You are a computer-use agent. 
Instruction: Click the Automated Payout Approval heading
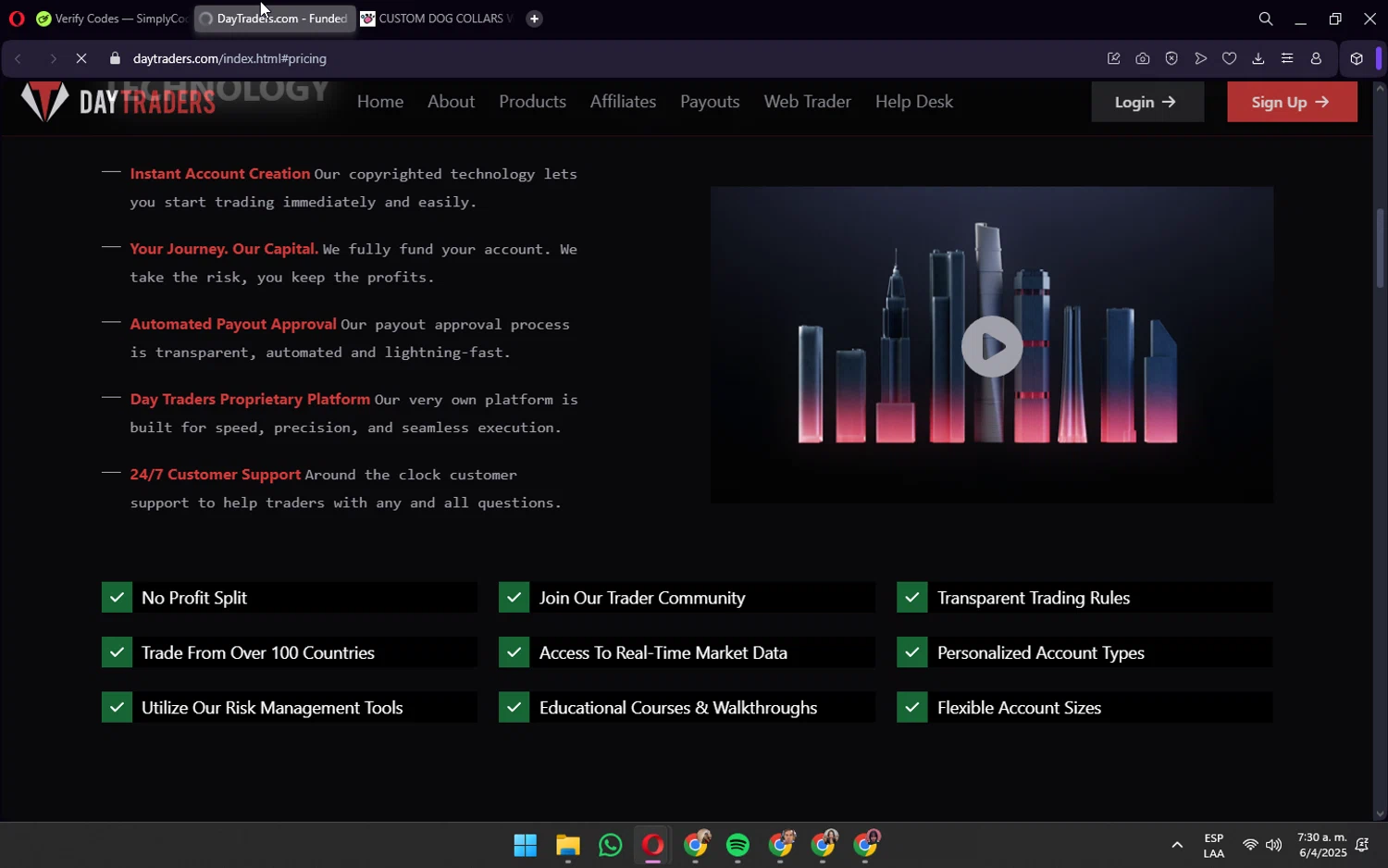click(233, 324)
